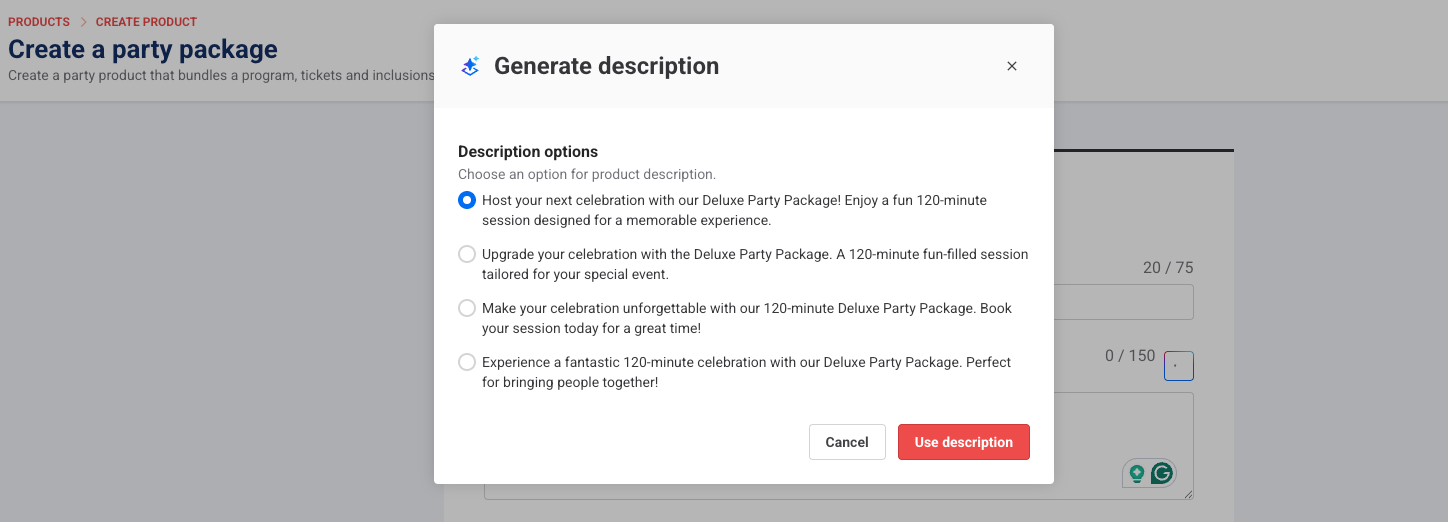Click 'Choose an option for product description.' text
Screen dimensions: 1448x522
pos(587,174)
